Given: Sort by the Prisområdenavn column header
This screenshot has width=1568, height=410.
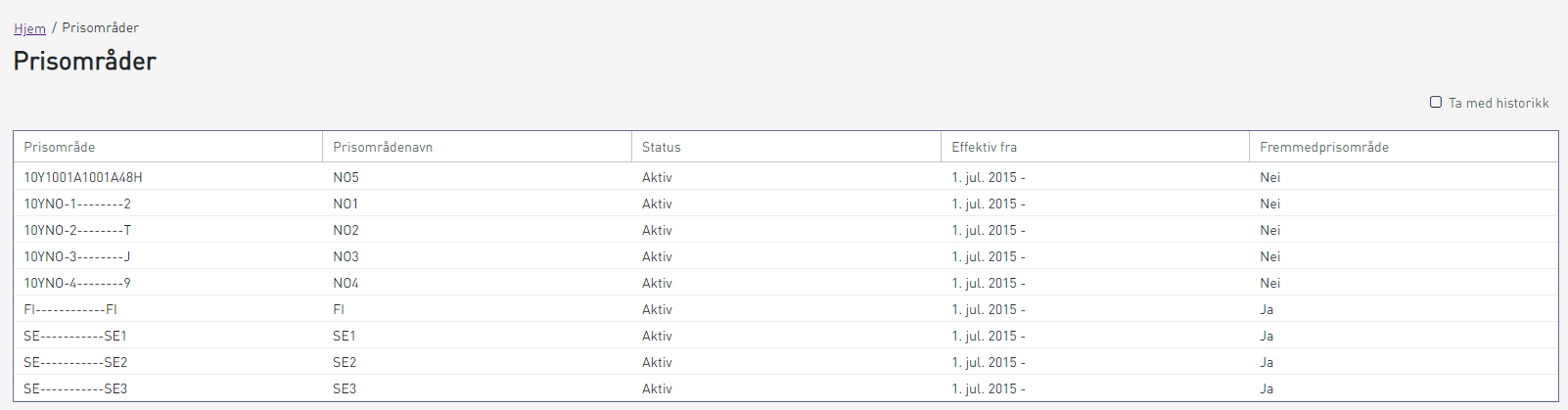Looking at the screenshot, I should (x=383, y=147).
